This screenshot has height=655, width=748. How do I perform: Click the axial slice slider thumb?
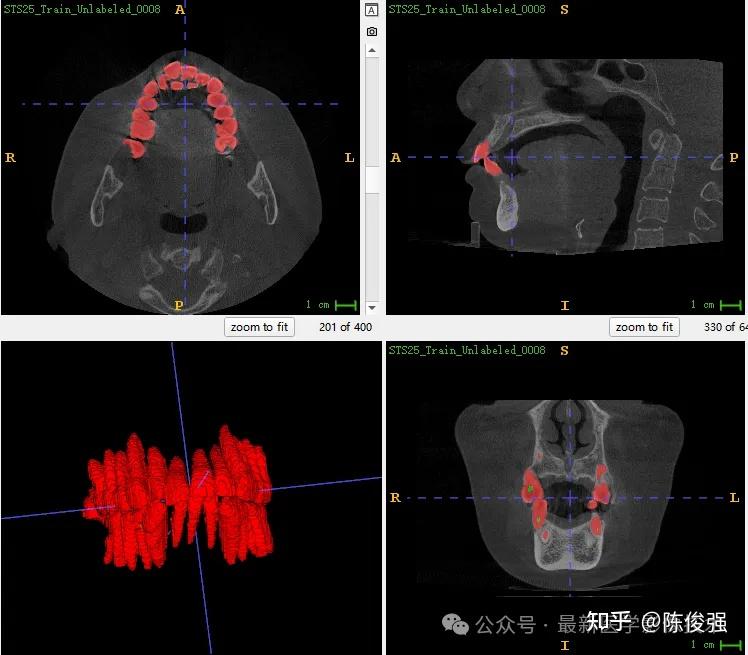[372, 180]
